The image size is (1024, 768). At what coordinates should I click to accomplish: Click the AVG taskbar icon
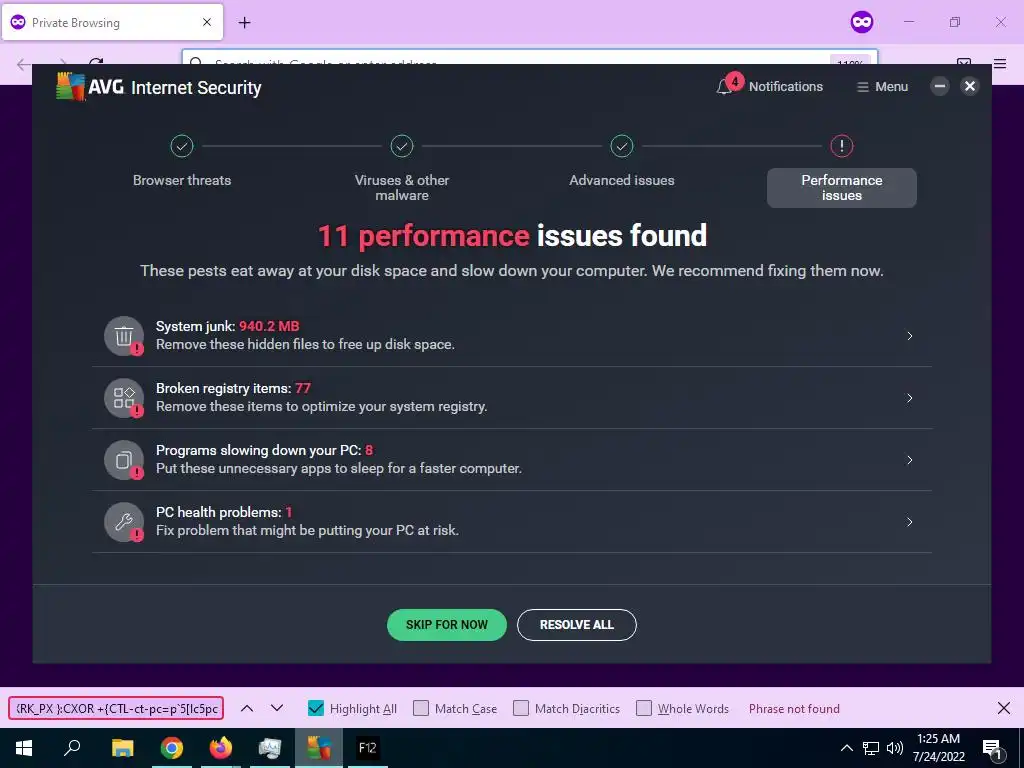point(319,748)
